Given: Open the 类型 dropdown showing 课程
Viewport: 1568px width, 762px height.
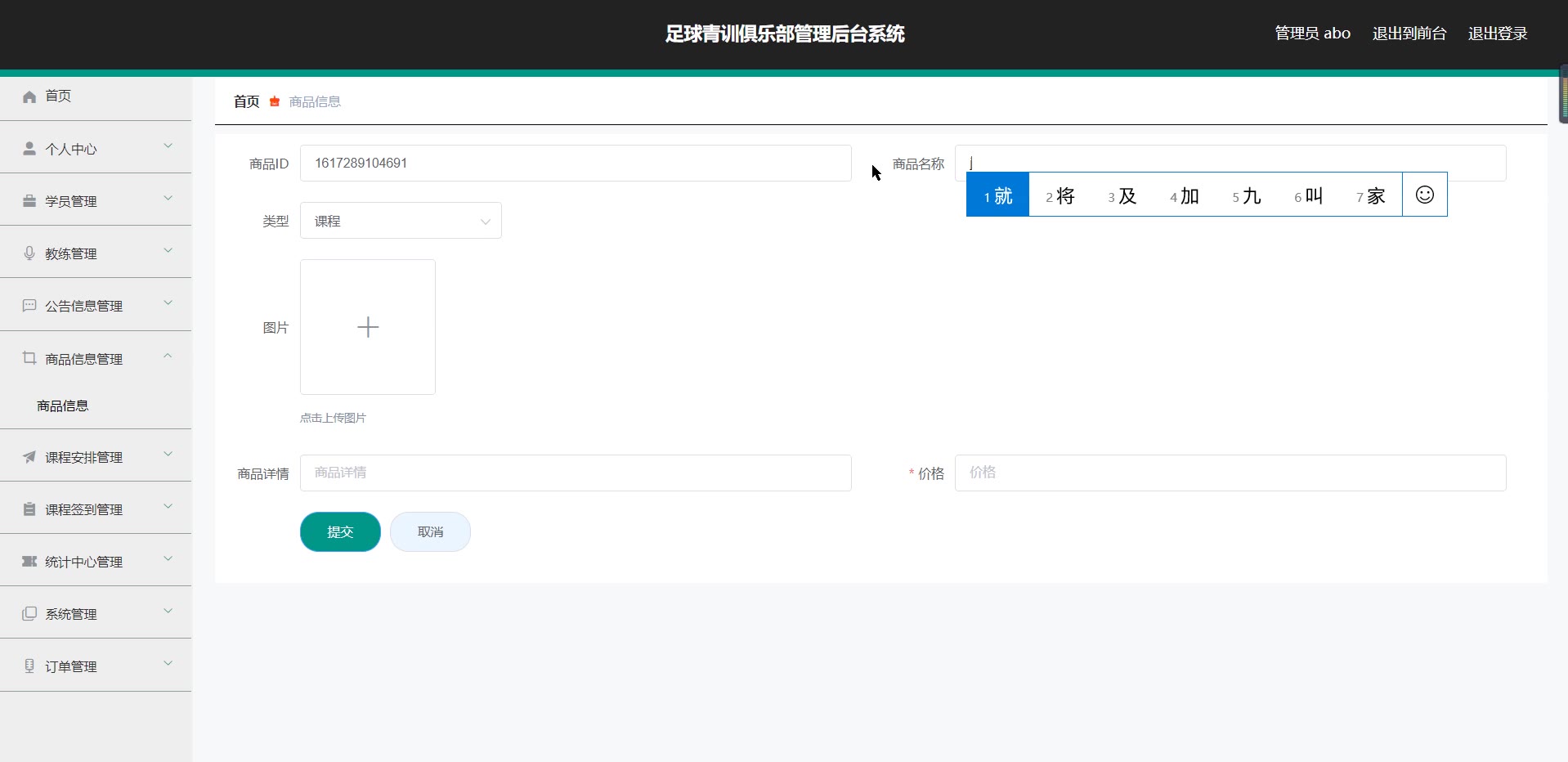Looking at the screenshot, I should click(x=401, y=221).
